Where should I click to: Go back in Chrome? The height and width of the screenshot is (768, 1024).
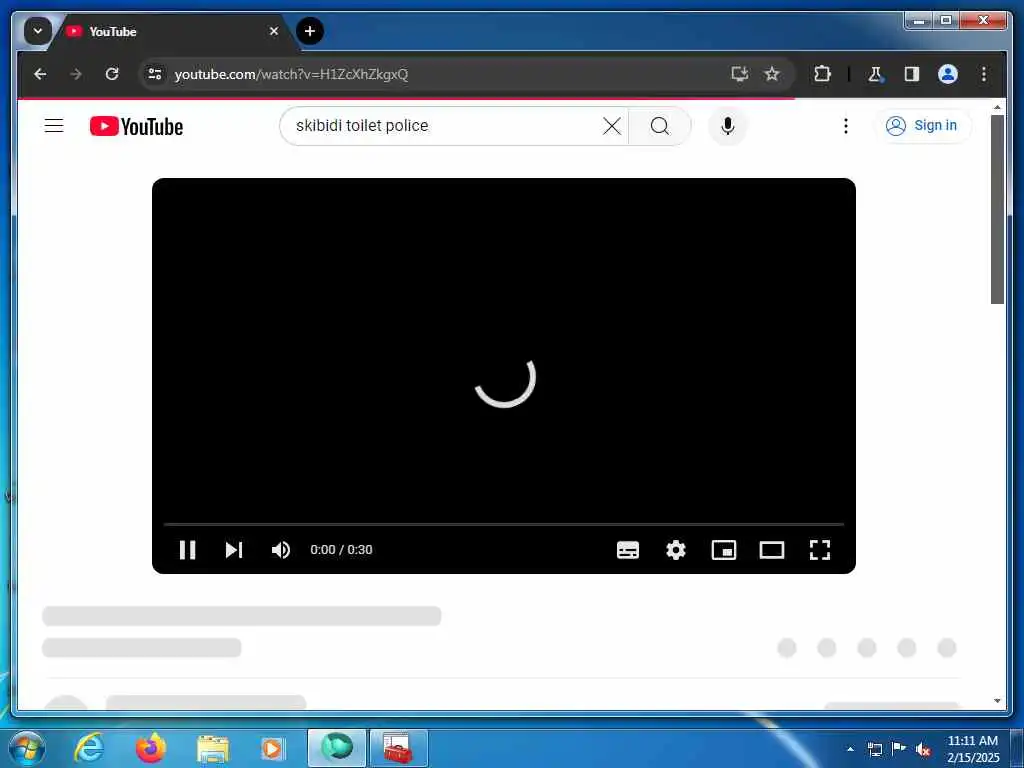40,74
